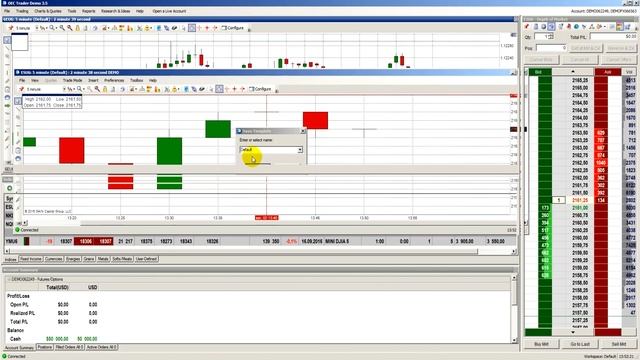Click the Pos field in Depth of Market
The image size is (640, 360).
[x=551, y=48]
